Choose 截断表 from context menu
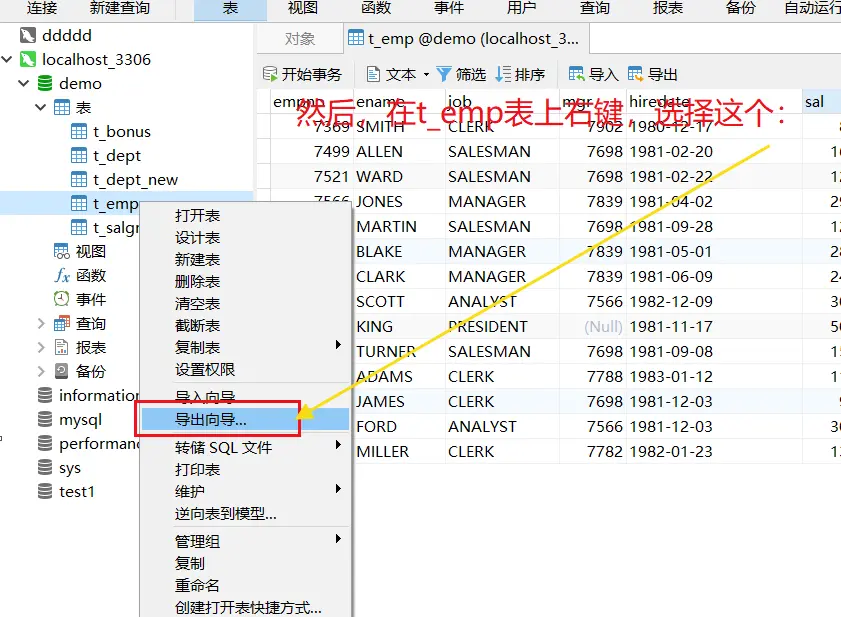This screenshot has width=841, height=617. coord(197,326)
